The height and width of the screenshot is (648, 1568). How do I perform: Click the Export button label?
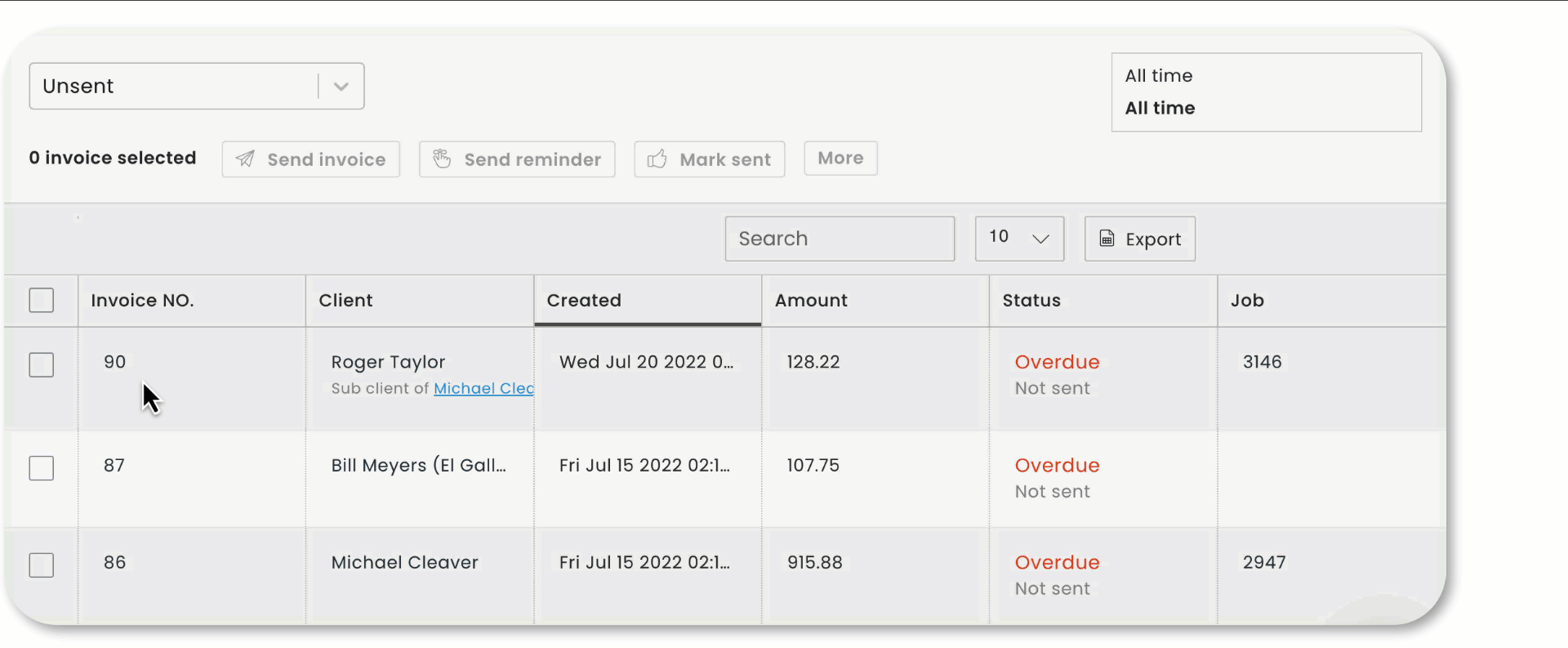1153,239
